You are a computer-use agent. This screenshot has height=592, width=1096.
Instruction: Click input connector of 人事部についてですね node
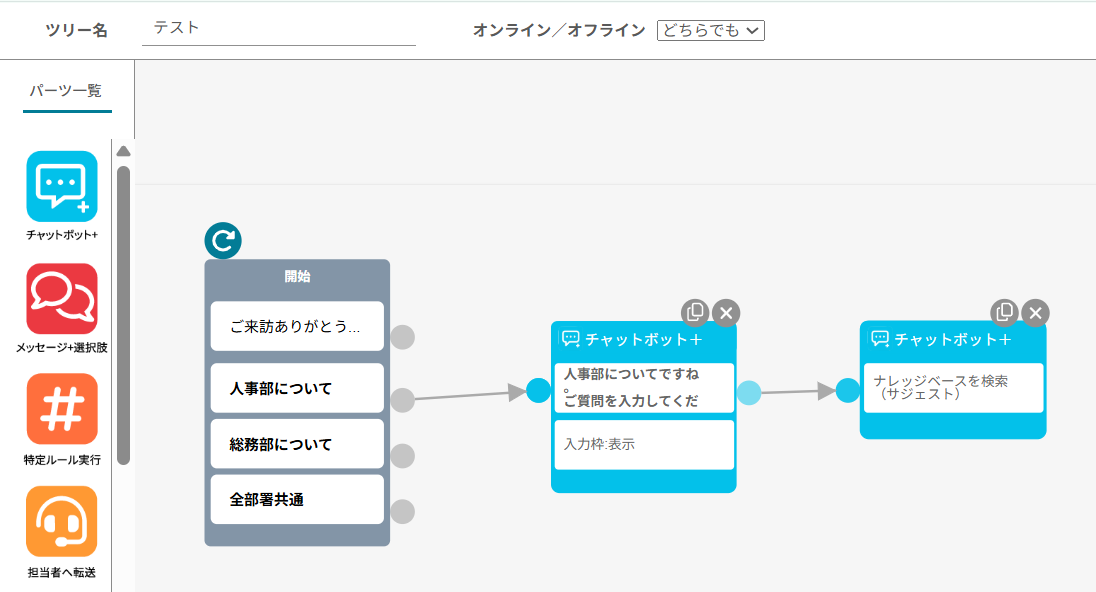coord(538,391)
